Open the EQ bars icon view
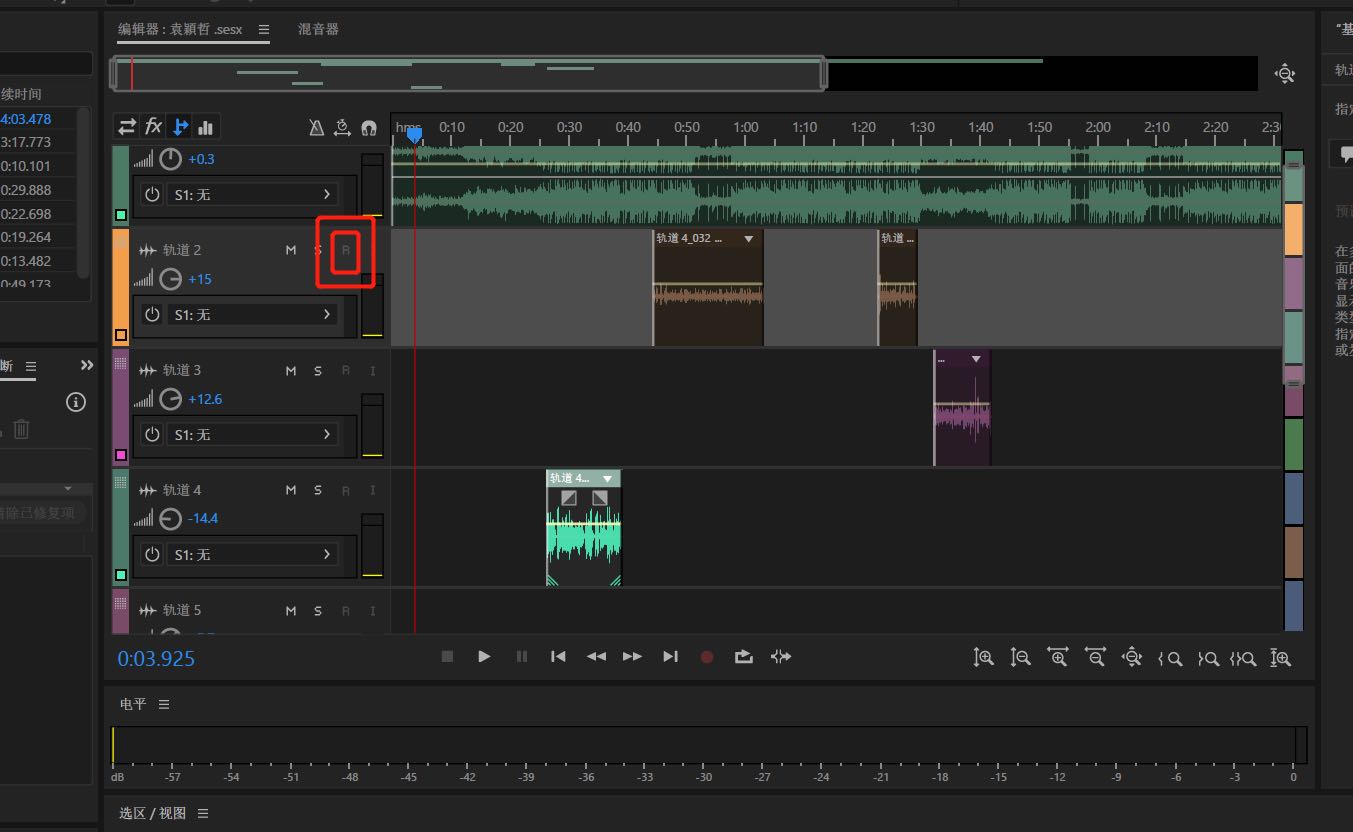The height and width of the screenshot is (832, 1353). point(206,127)
